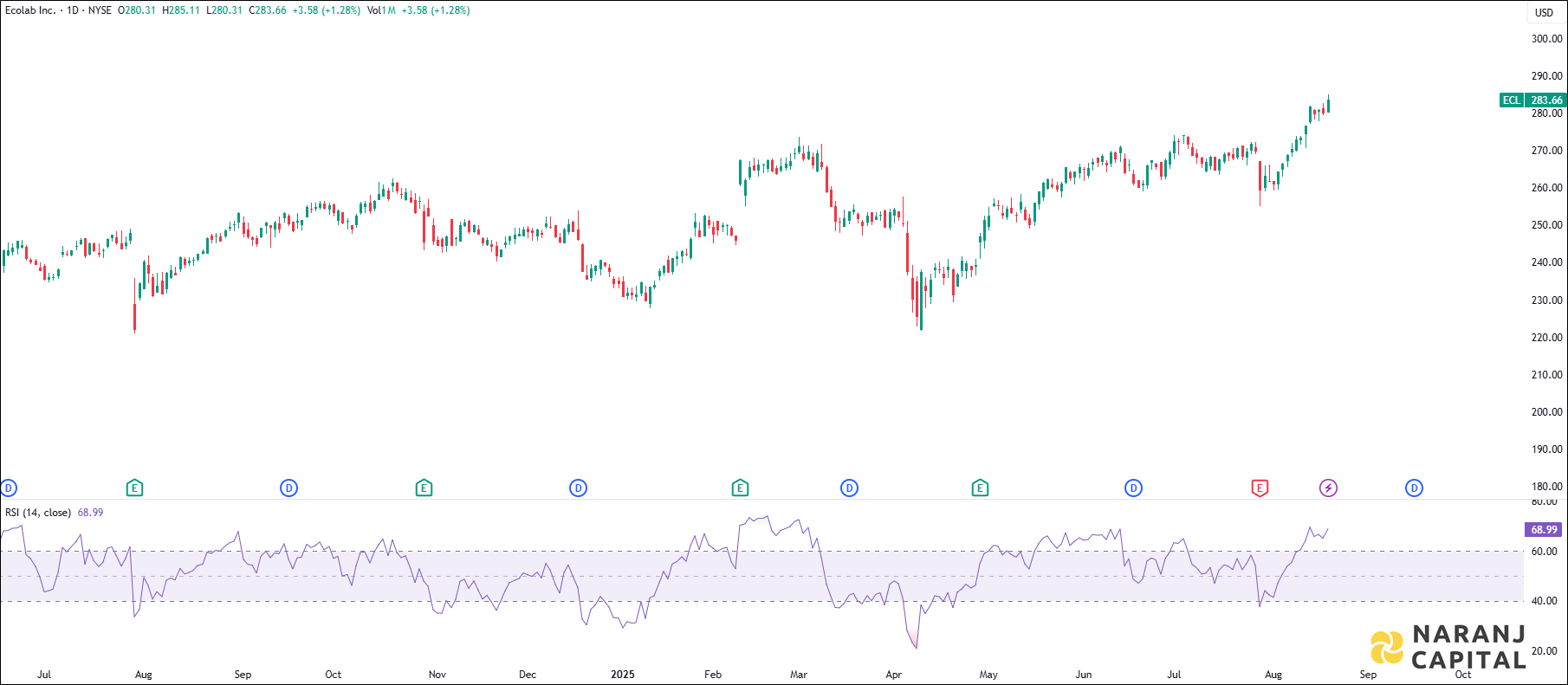
Task: Click the Mar label on time axis
Action: tap(799, 675)
